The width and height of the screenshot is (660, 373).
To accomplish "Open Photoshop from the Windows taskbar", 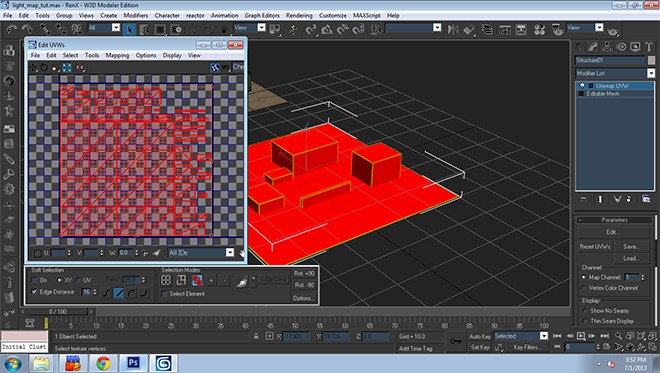I will coord(133,363).
